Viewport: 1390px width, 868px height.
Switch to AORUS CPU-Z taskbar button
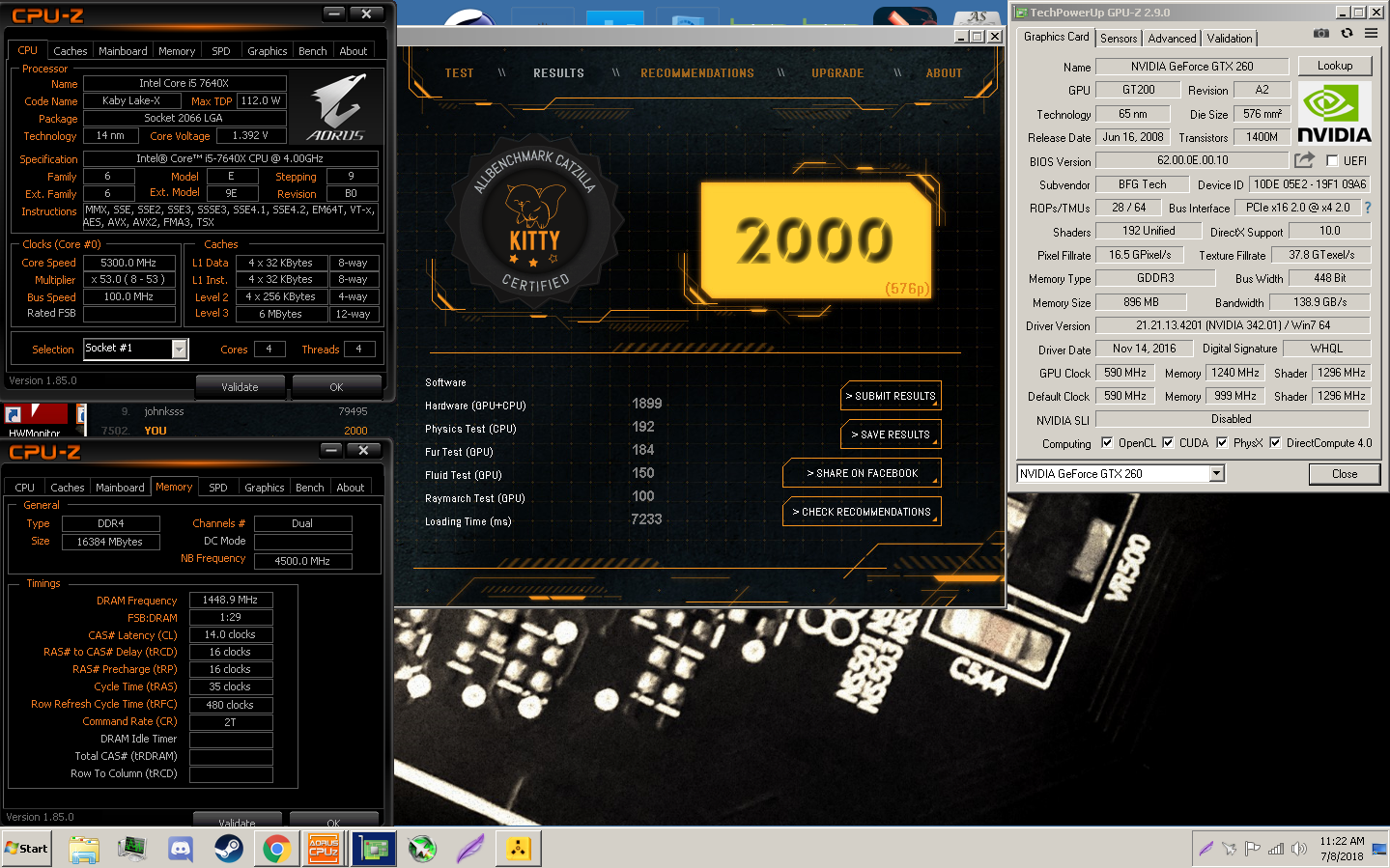324,849
